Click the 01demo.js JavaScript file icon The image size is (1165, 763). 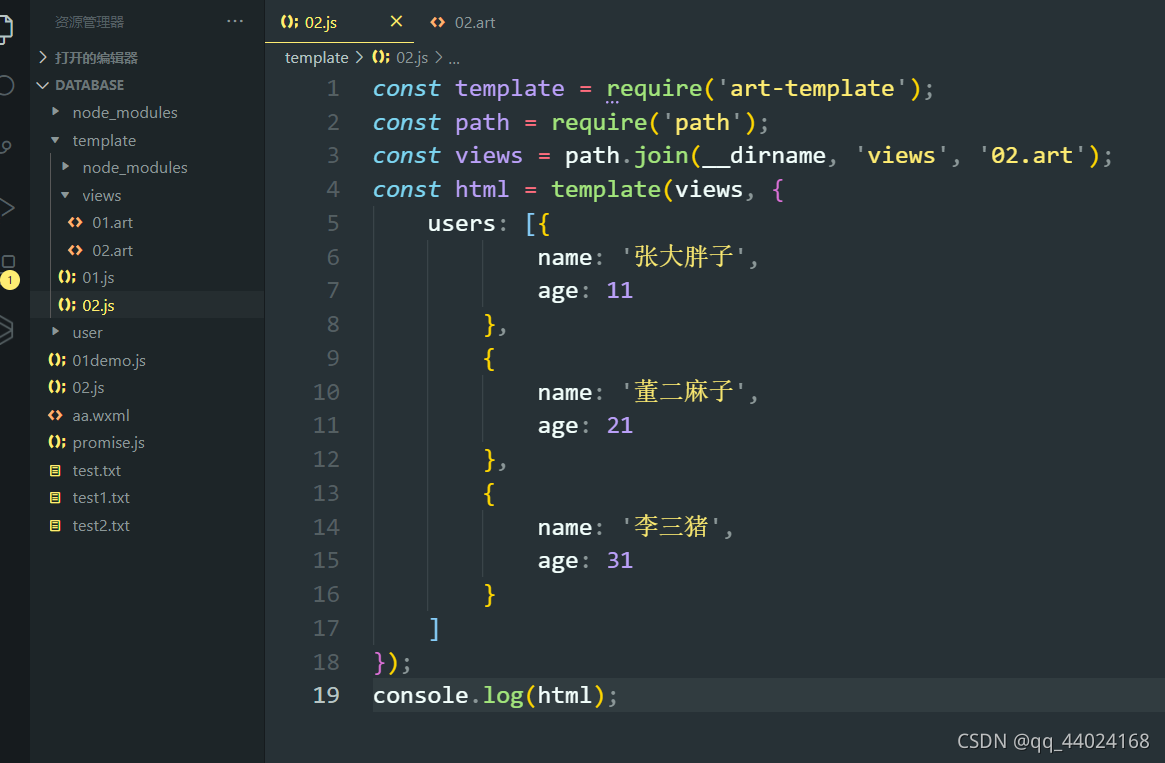coord(56,360)
